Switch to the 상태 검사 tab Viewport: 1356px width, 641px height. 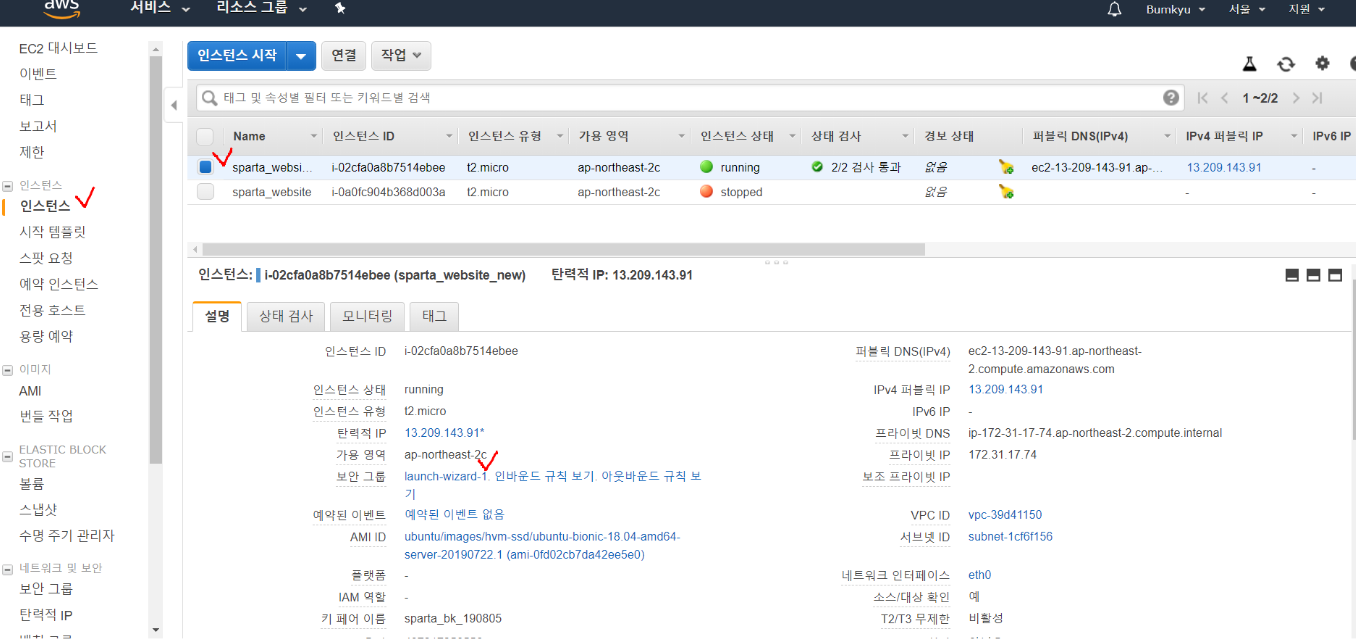pos(286,316)
